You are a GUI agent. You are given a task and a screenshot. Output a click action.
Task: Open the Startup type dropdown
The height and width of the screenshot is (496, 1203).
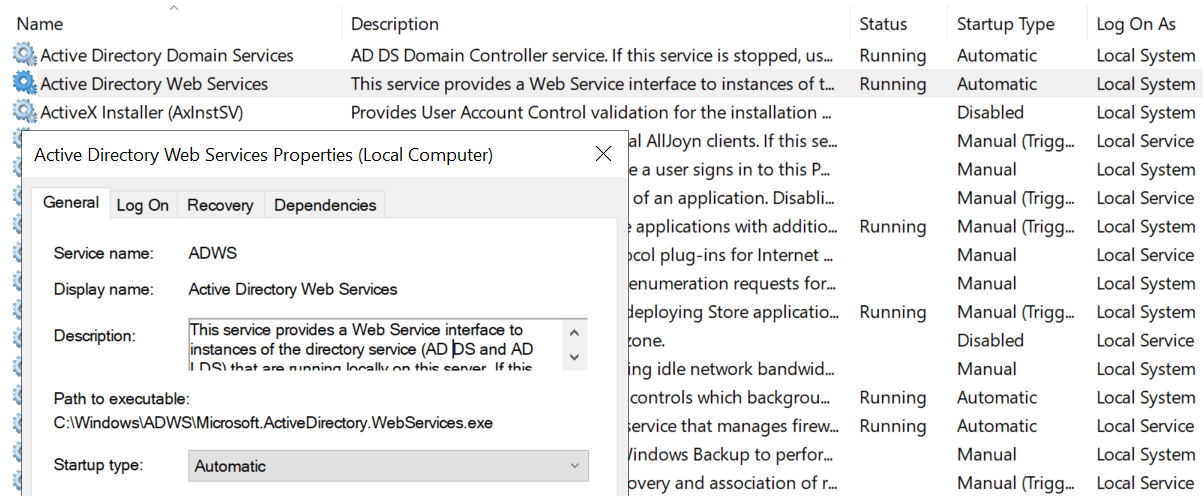(388, 466)
